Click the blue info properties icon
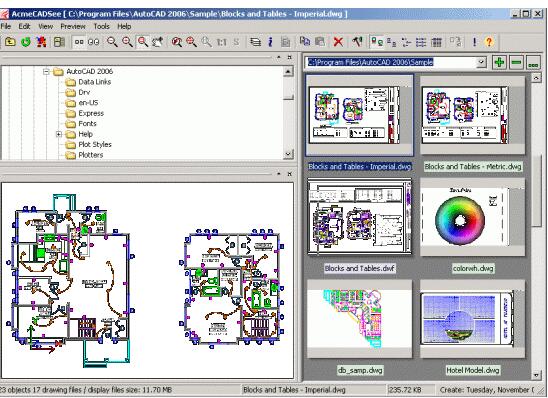 (x=270, y=42)
